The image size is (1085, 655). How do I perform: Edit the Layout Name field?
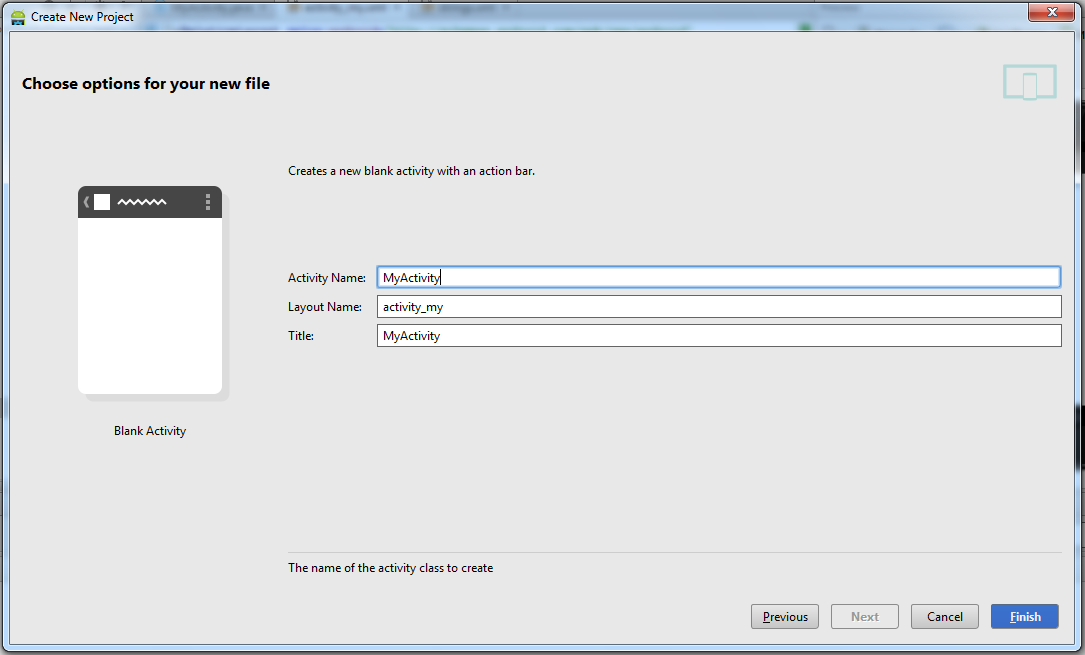[718, 306]
